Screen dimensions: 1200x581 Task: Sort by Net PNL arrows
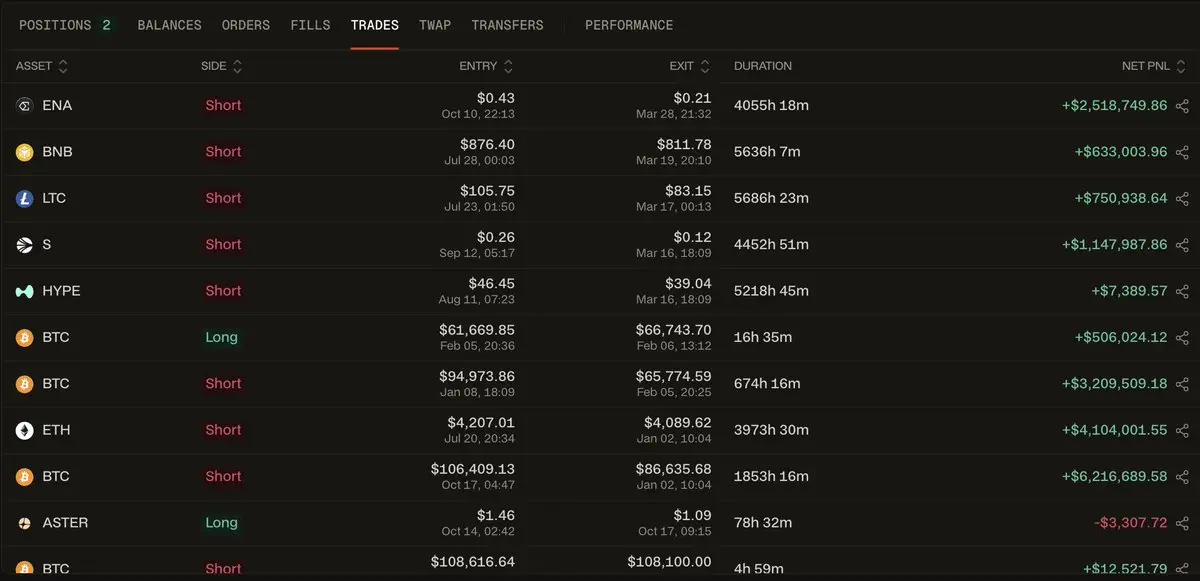coord(1181,66)
